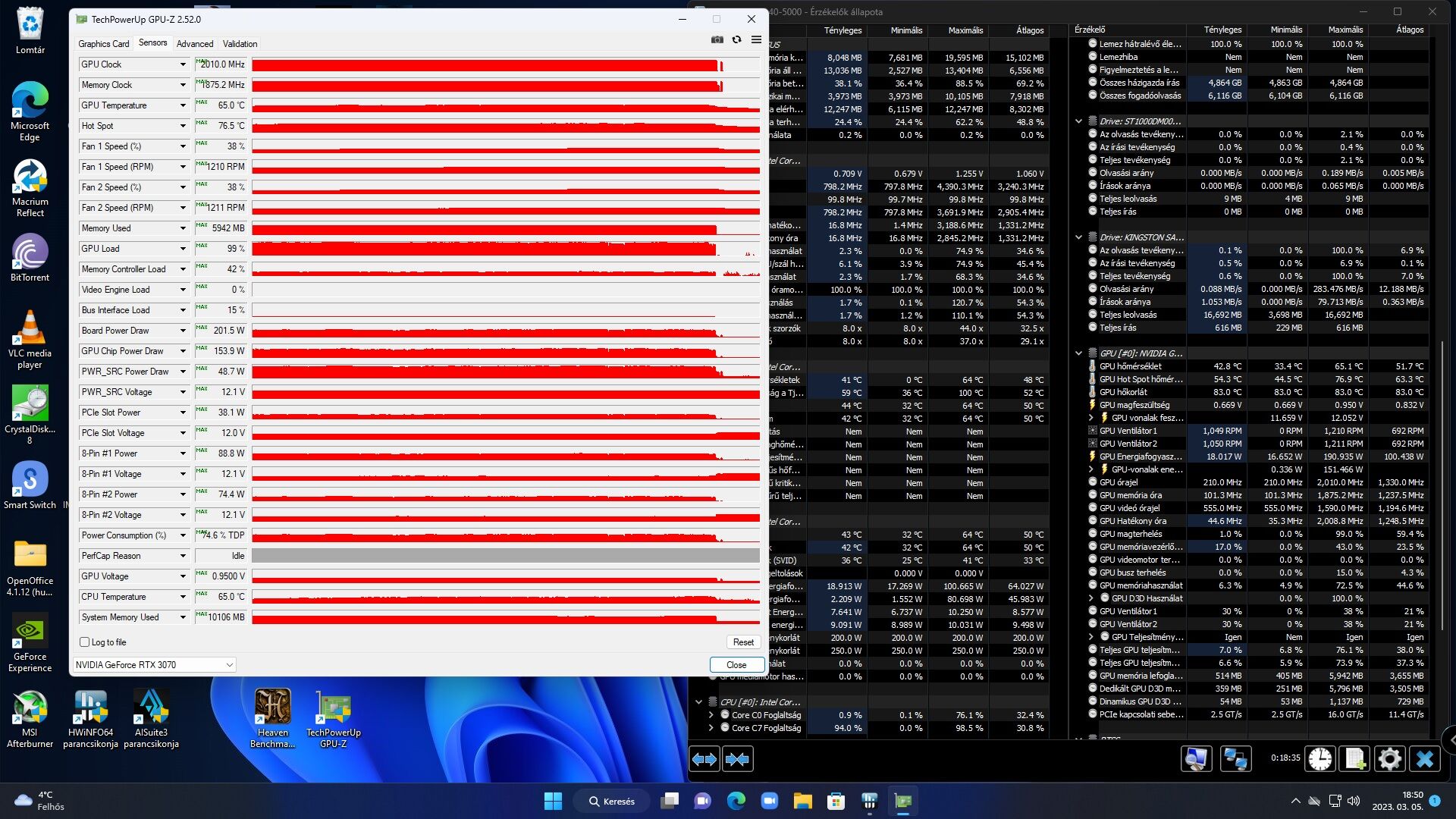The image size is (1456, 819).
Task: Open the Validation tab
Action: pos(240,44)
